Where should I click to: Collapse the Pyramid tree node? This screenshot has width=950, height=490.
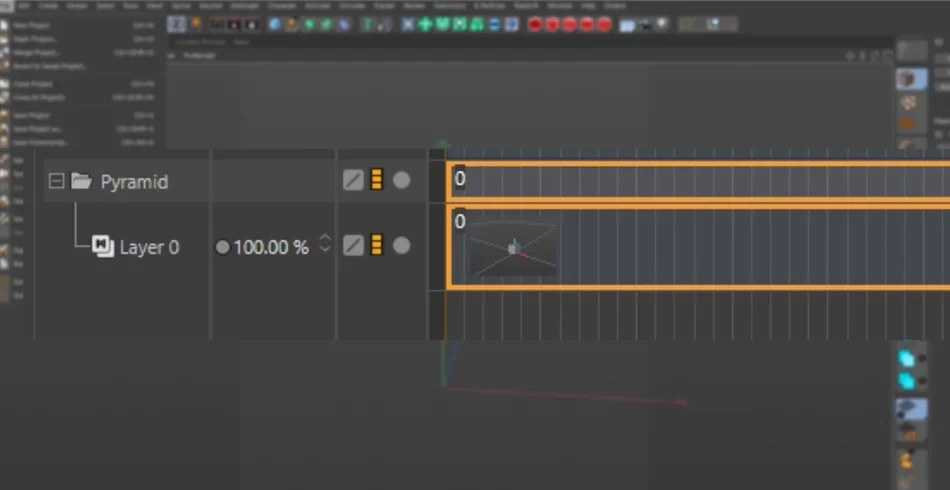point(56,180)
